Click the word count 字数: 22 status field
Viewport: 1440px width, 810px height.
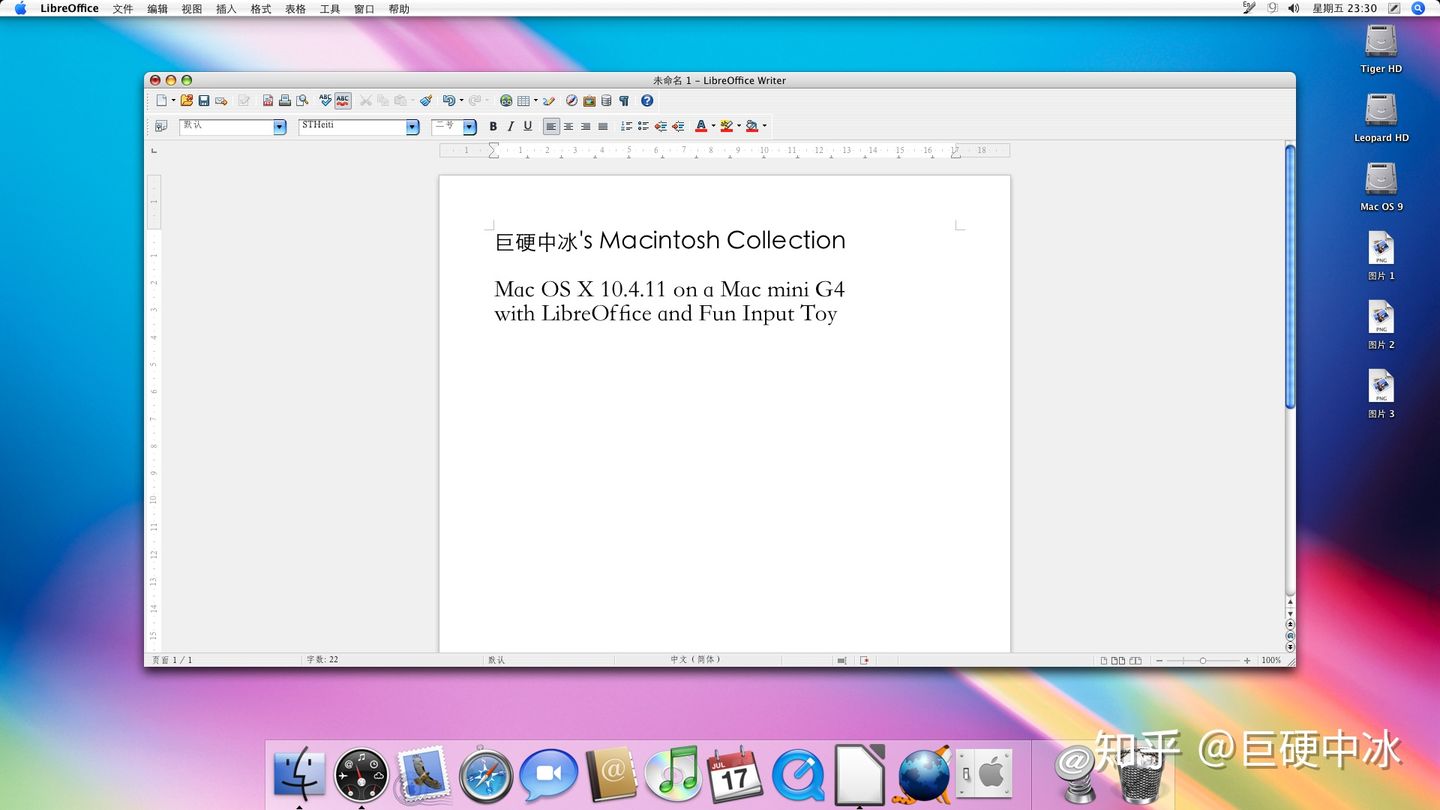point(323,660)
